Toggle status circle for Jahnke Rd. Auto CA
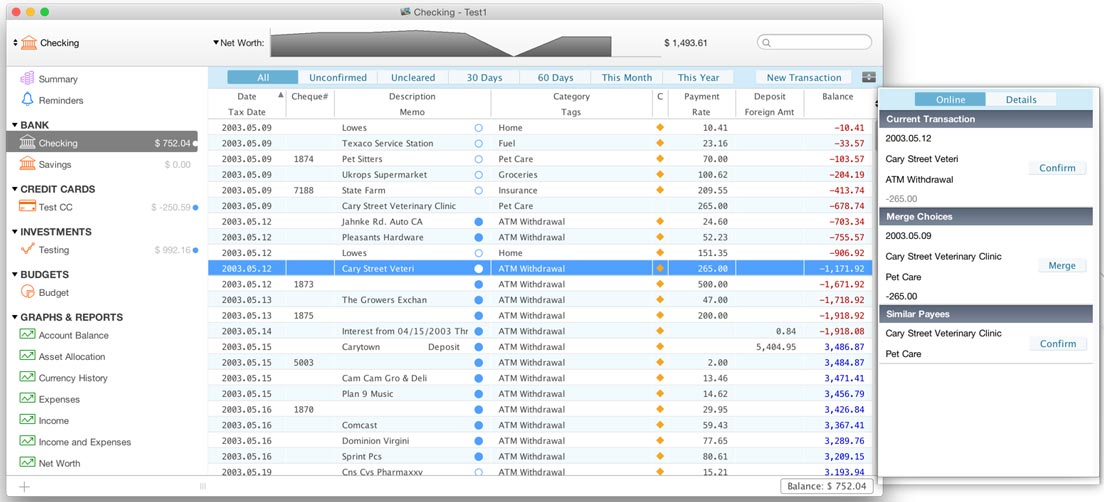Screen dimensions: 1104x502 coord(479,222)
